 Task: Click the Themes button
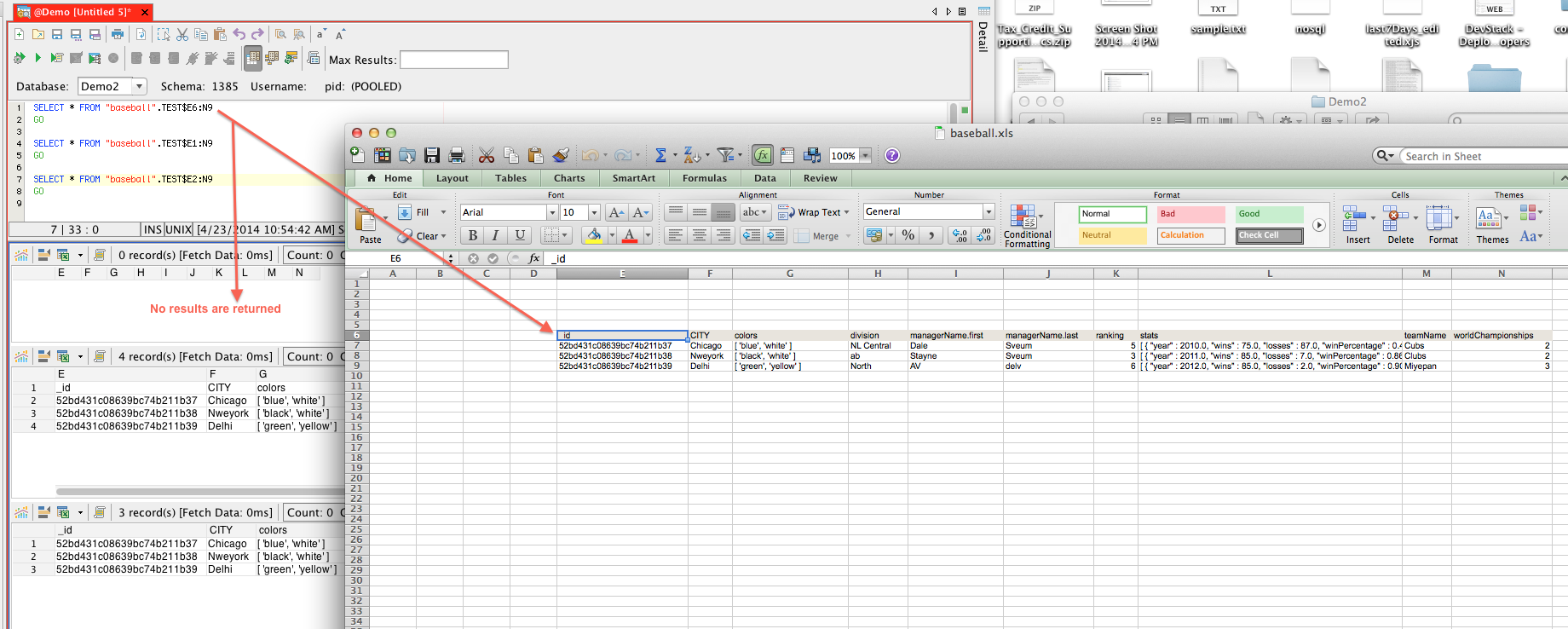[x=1492, y=225]
